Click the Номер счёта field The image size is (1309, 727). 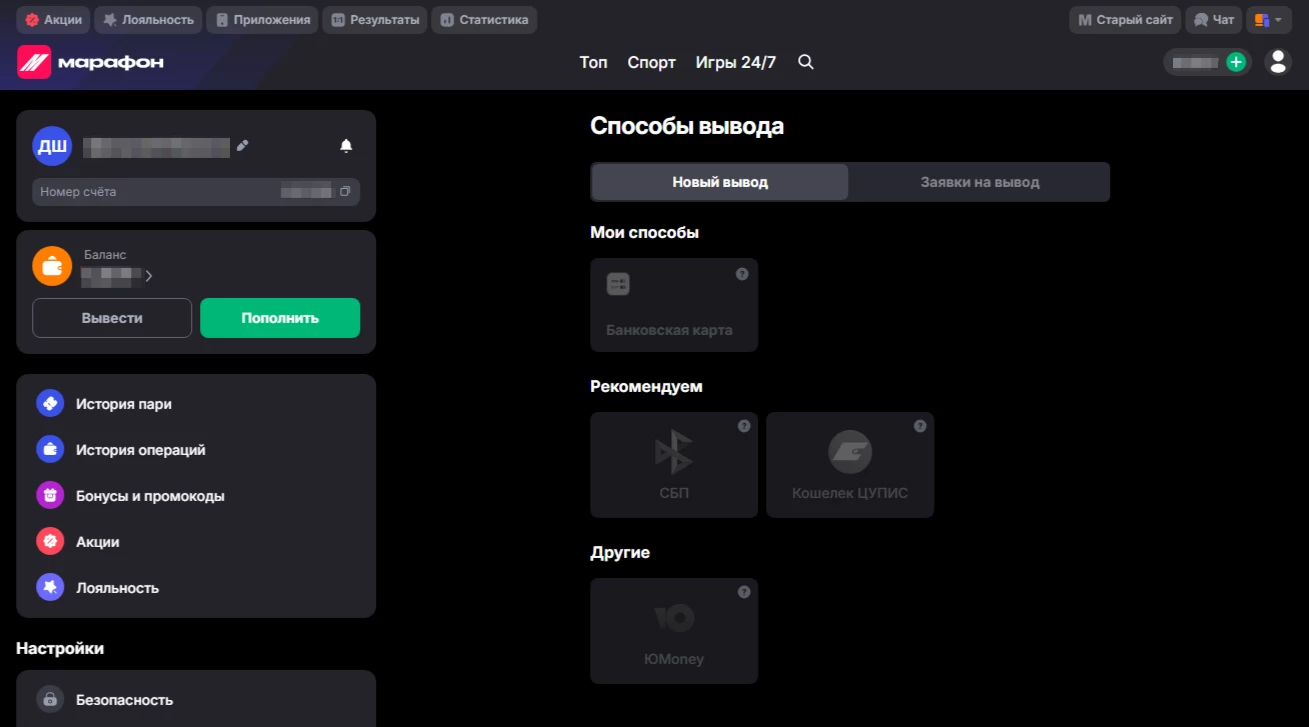(x=196, y=192)
